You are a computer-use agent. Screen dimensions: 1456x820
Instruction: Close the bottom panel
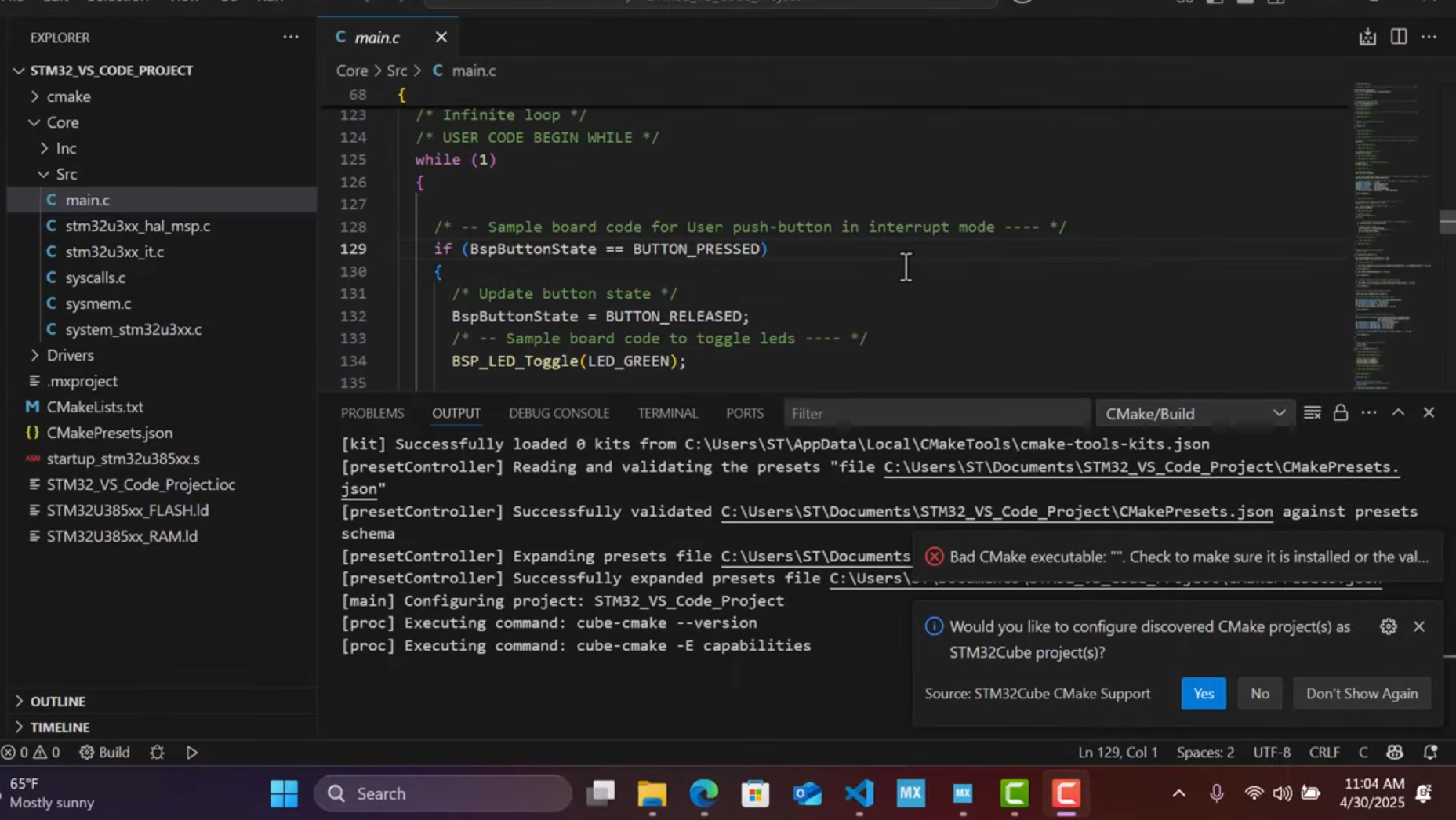pyautogui.click(x=1429, y=412)
